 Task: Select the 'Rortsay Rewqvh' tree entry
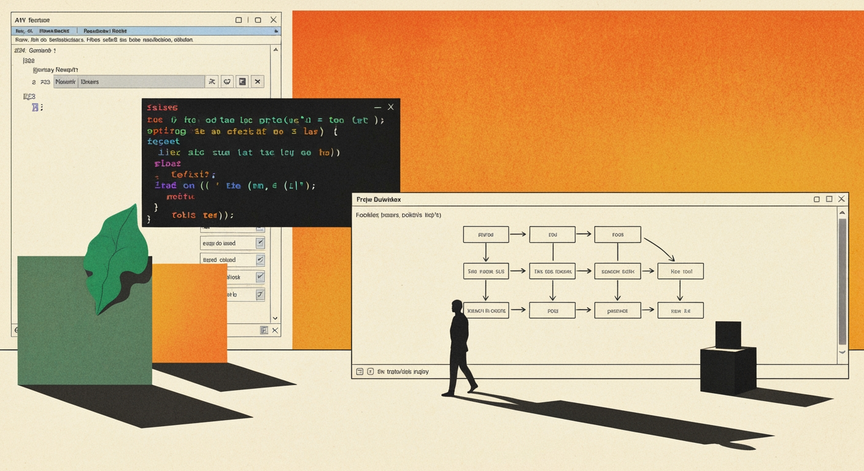[56, 70]
